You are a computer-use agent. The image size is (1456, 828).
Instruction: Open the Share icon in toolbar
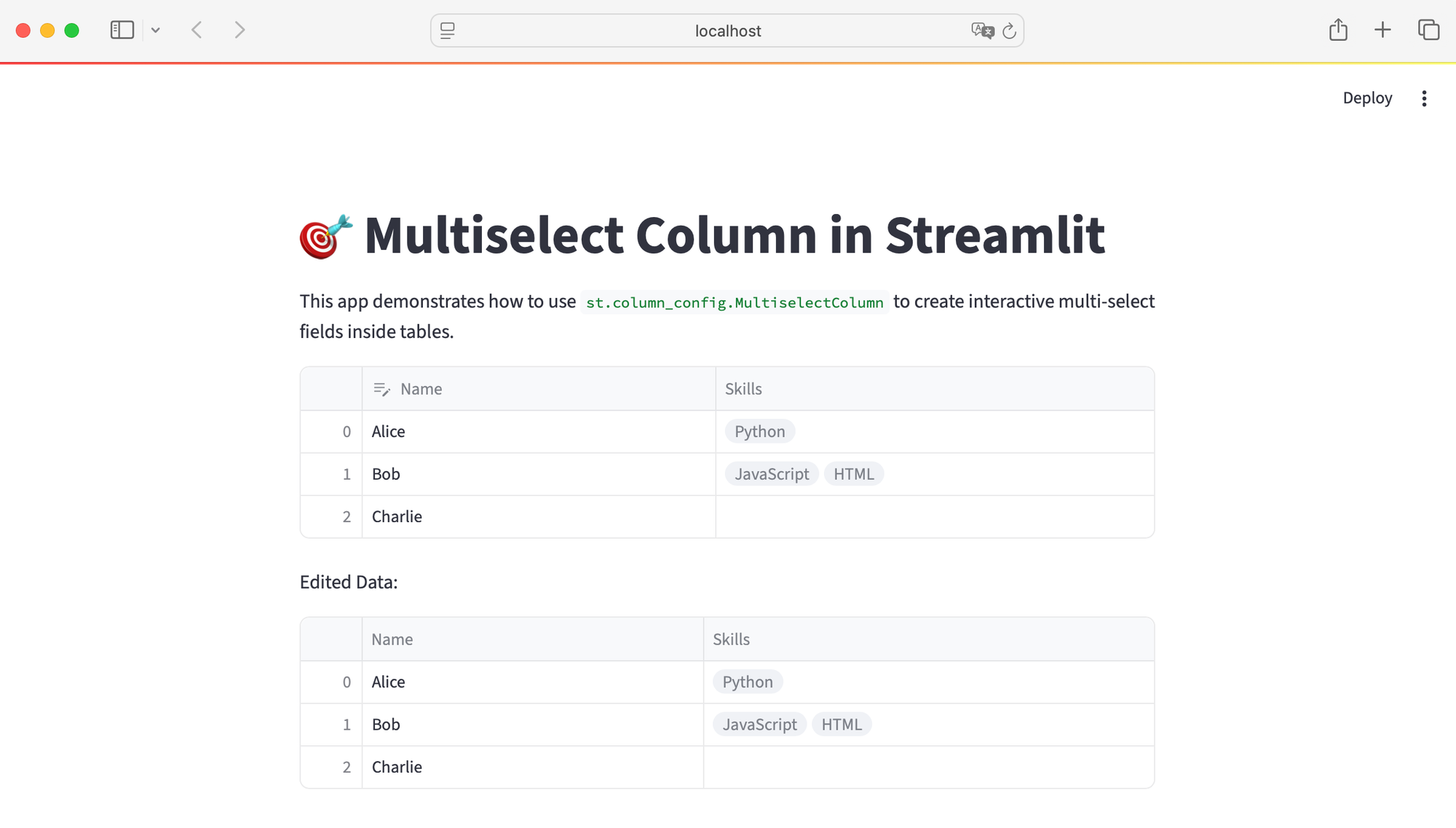click(x=1338, y=30)
